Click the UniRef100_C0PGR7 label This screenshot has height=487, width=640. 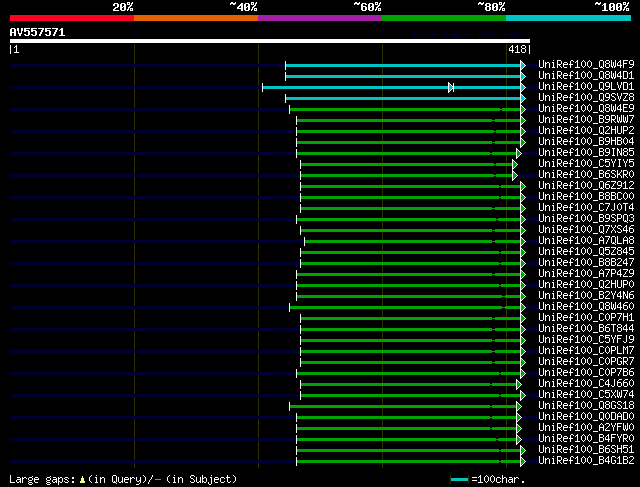pos(586,362)
